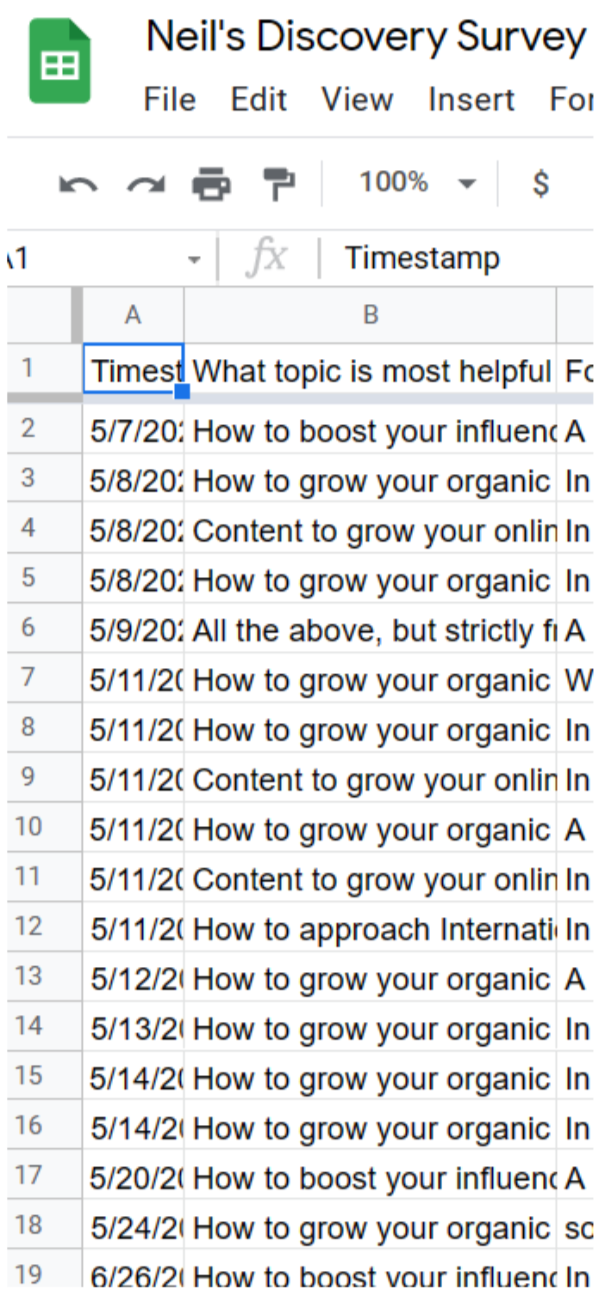Select the Paint format roller icon
600x1299 pixels.
[x=279, y=184]
